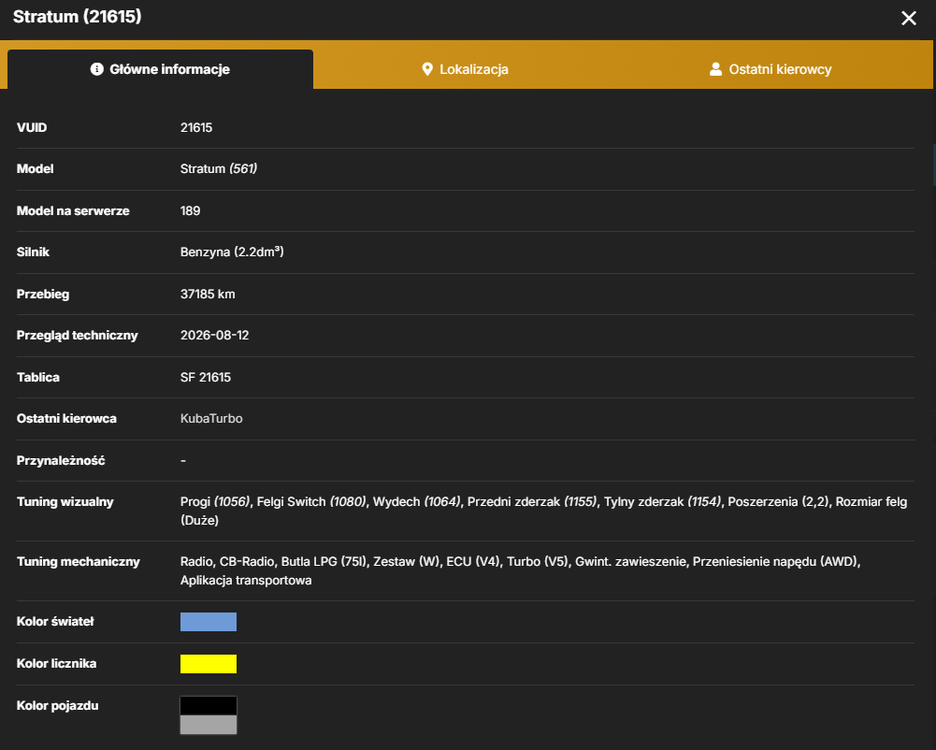Click the blue Kolor świateł swatch
Viewport: 936px width, 750px height.
pos(208,622)
